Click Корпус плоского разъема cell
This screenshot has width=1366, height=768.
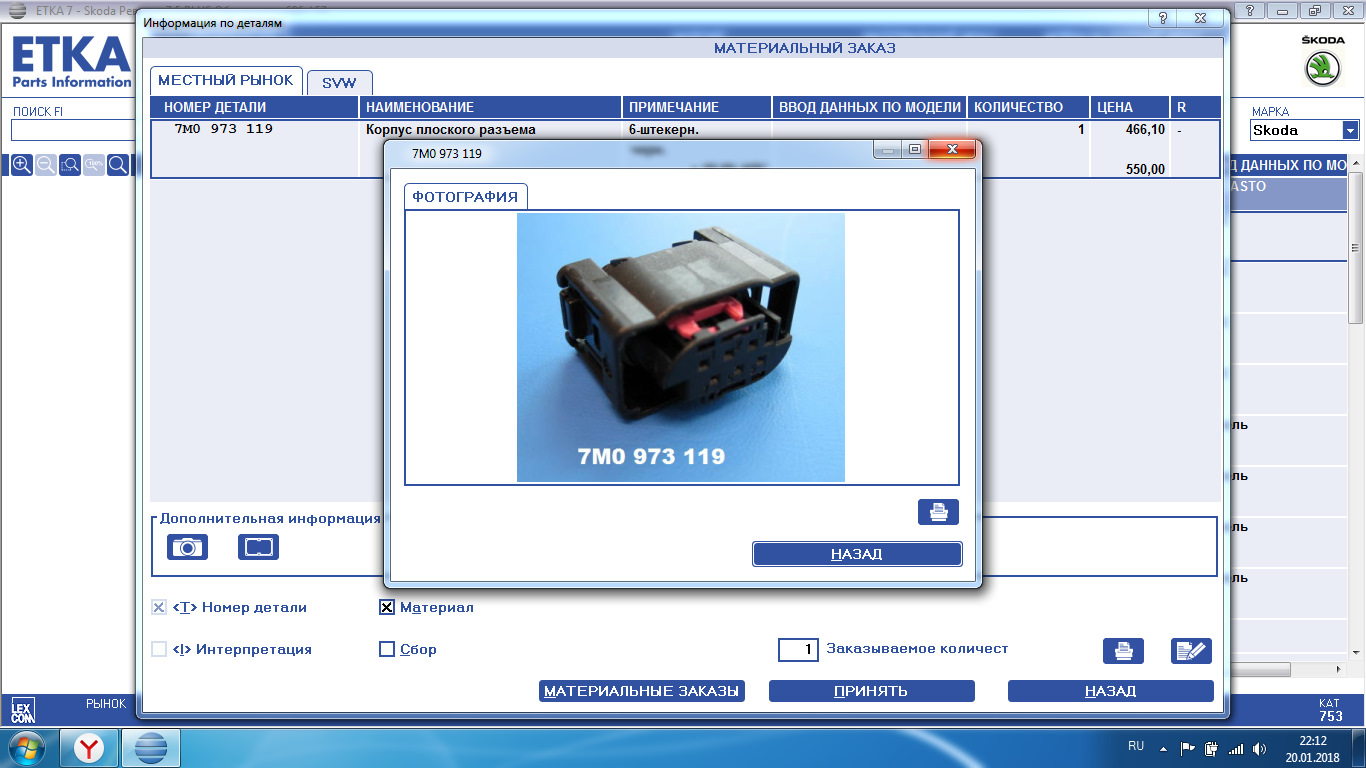click(x=451, y=130)
